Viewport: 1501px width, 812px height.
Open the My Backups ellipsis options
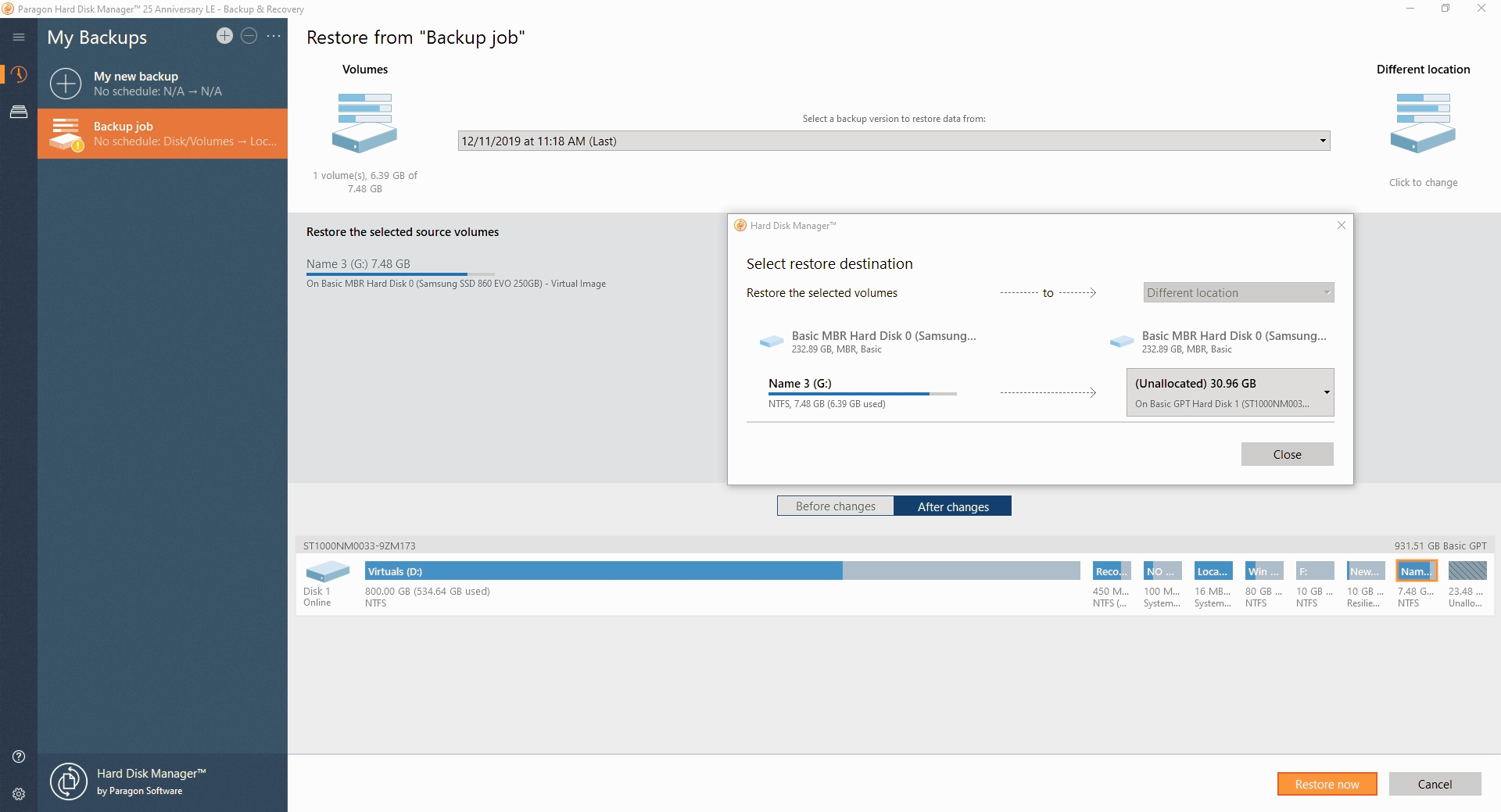(273, 37)
